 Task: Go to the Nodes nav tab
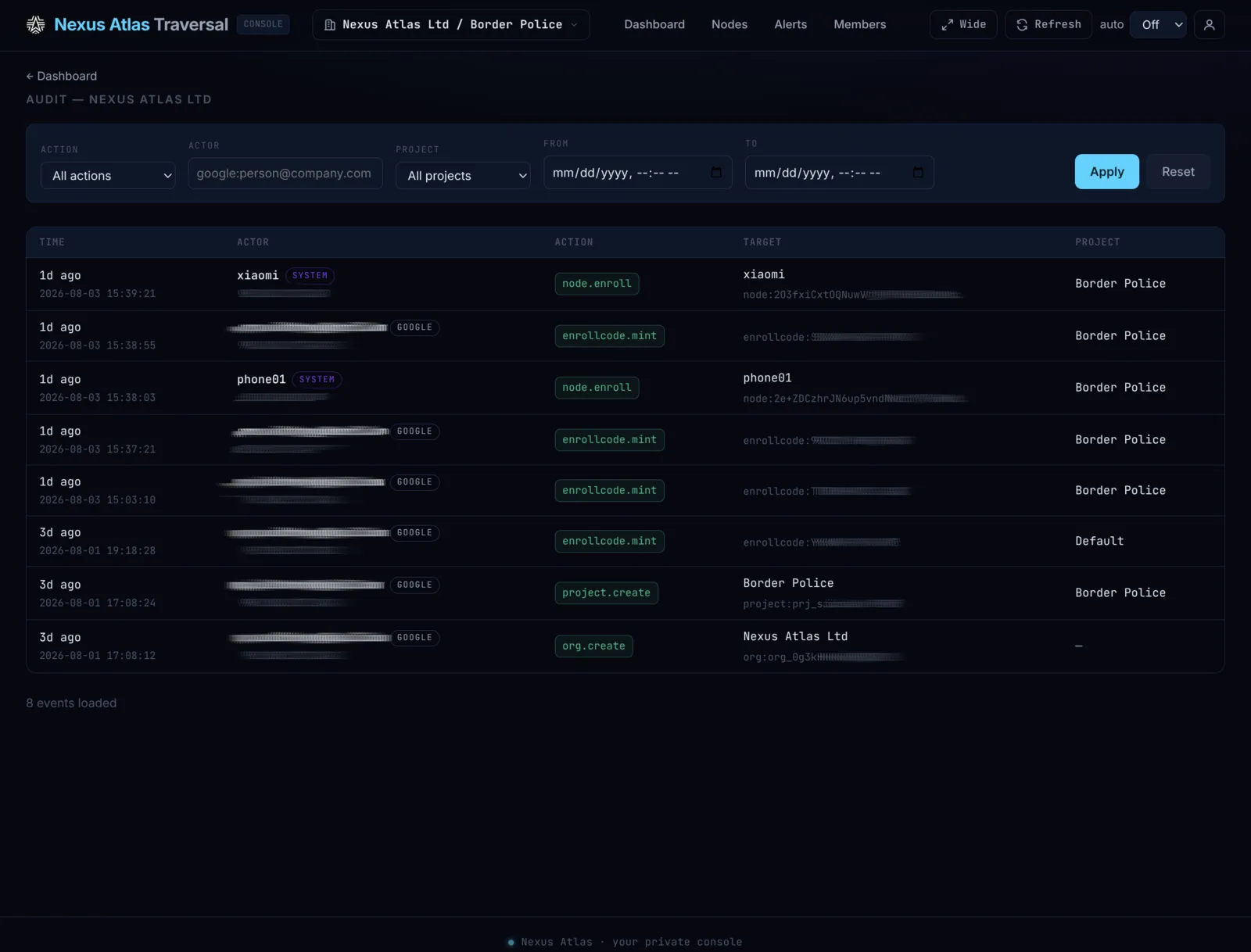729,25
